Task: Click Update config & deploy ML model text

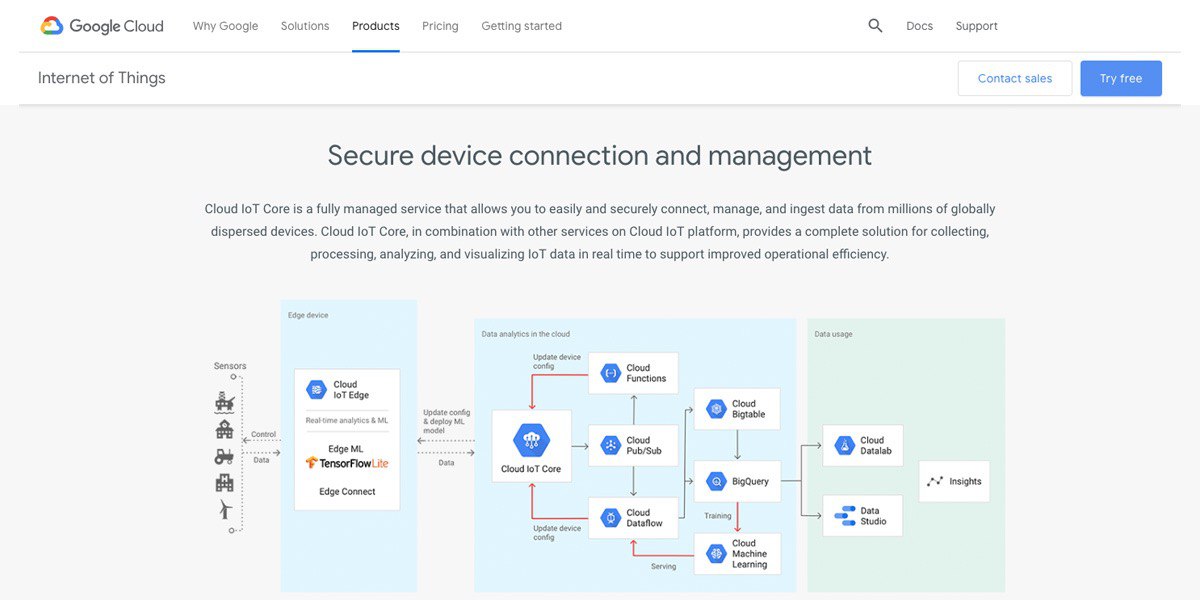Action: (447, 421)
